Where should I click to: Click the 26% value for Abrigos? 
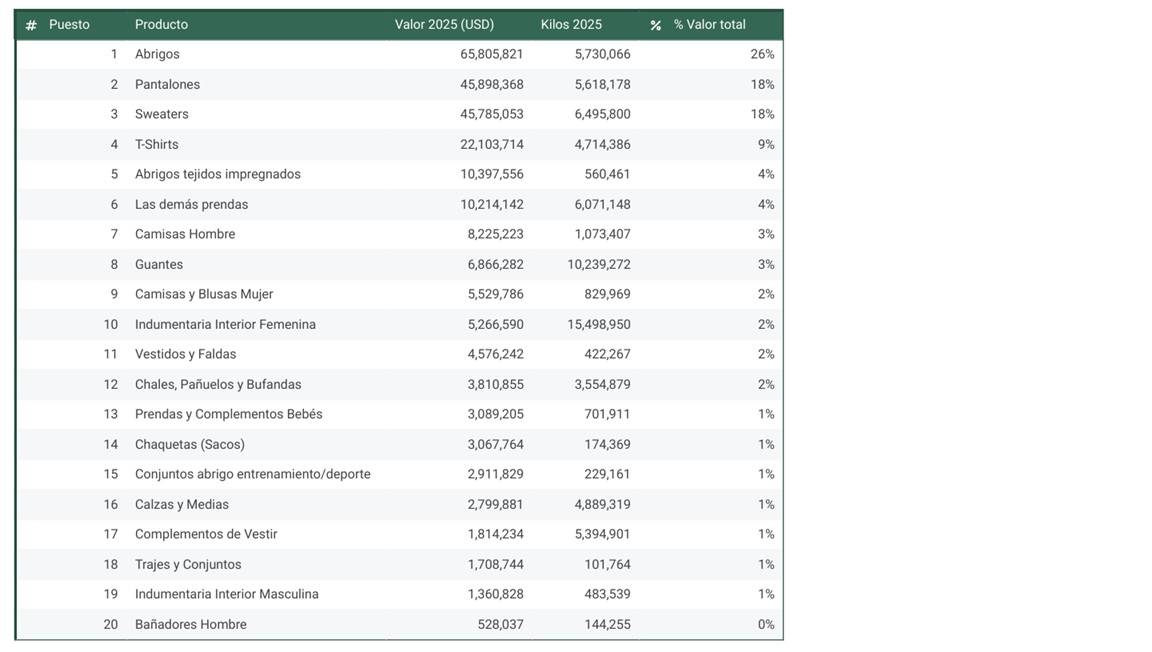click(x=763, y=54)
